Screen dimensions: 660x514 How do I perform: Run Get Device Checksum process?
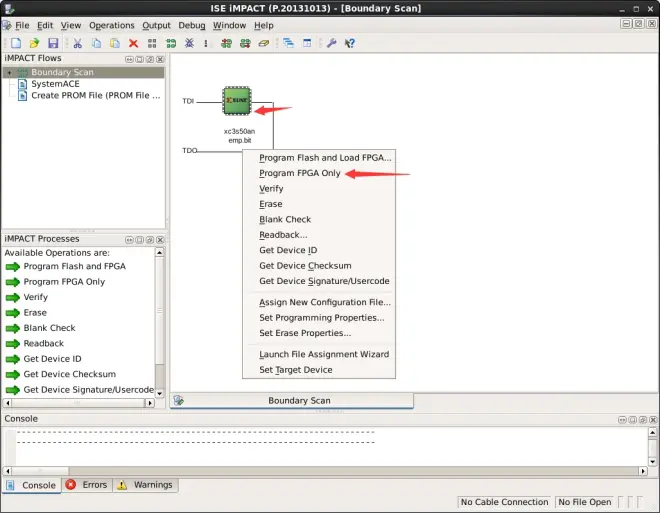[69, 374]
